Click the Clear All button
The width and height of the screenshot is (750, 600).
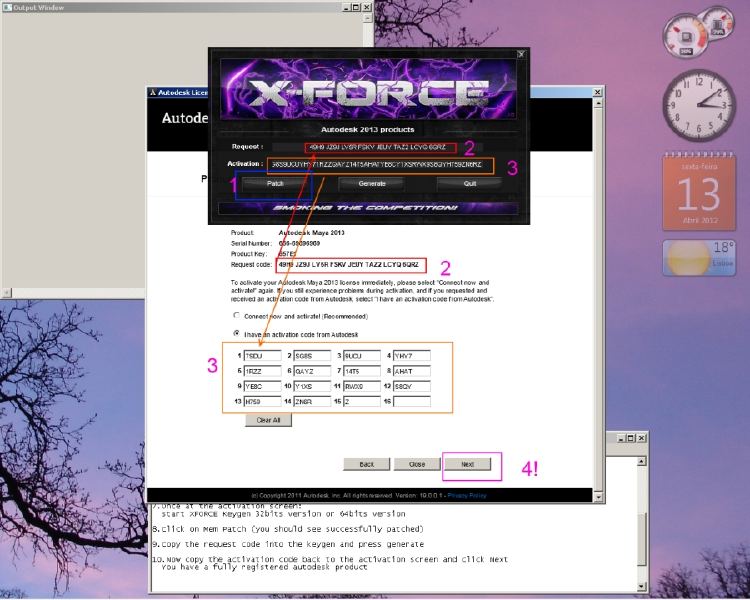click(268, 420)
